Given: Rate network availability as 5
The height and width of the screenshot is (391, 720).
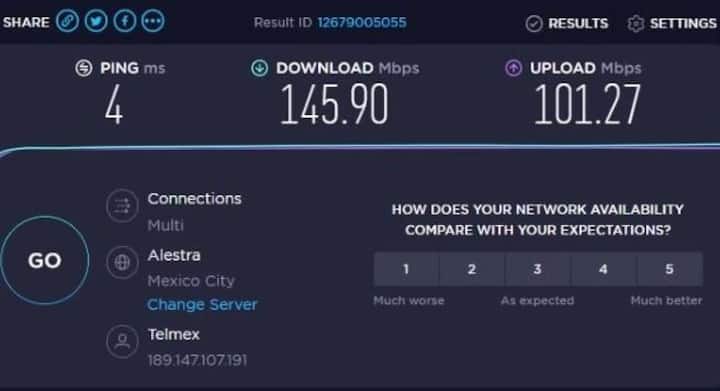Looking at the screenshot, I should (x=669, y=269).
